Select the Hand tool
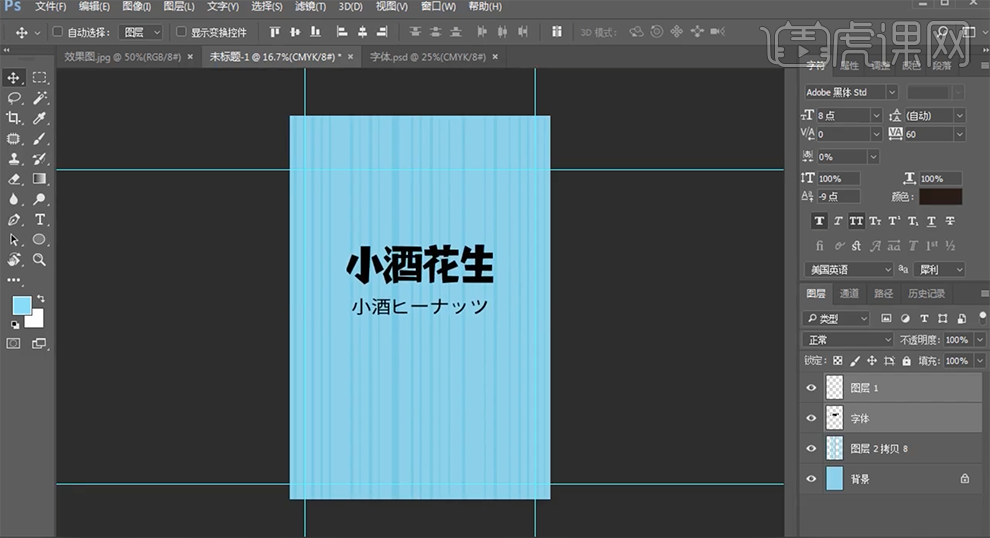Screen dimensions: 990x538 point(13,260)
